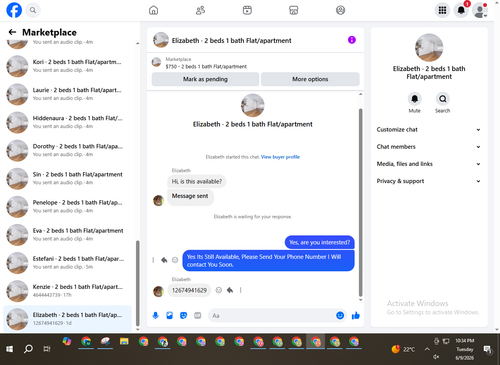
Task: React to 'Yes Its Still Available' message
Action: (x=175, y=260)
